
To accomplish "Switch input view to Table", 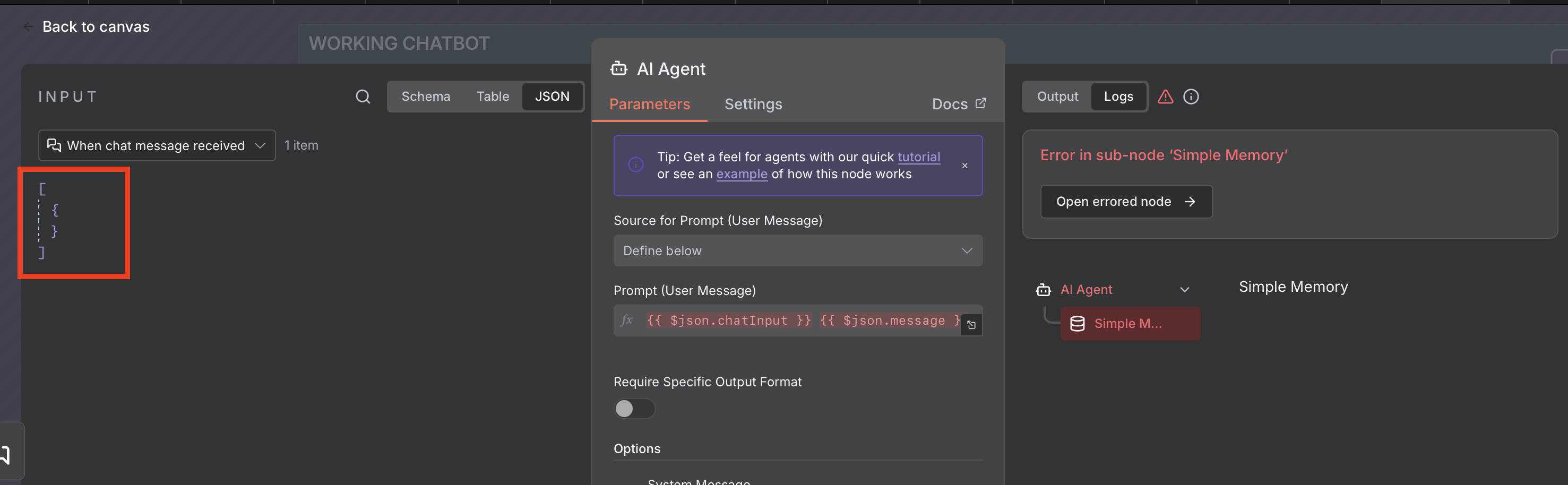I will click(x=493, y=97).
